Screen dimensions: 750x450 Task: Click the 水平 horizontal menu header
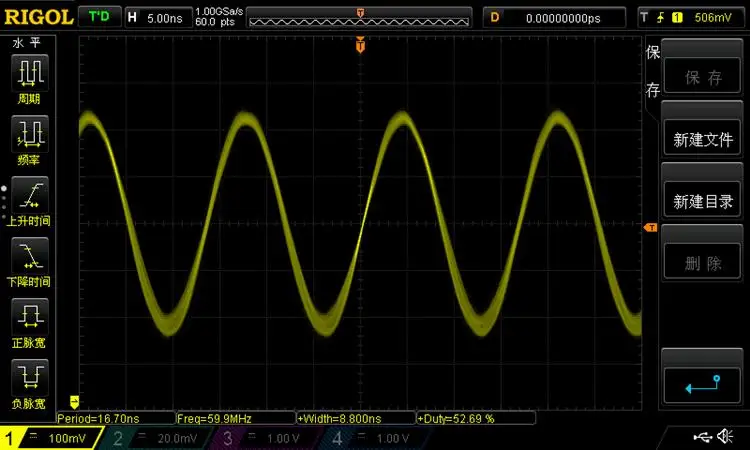click(x=27, y=43)
